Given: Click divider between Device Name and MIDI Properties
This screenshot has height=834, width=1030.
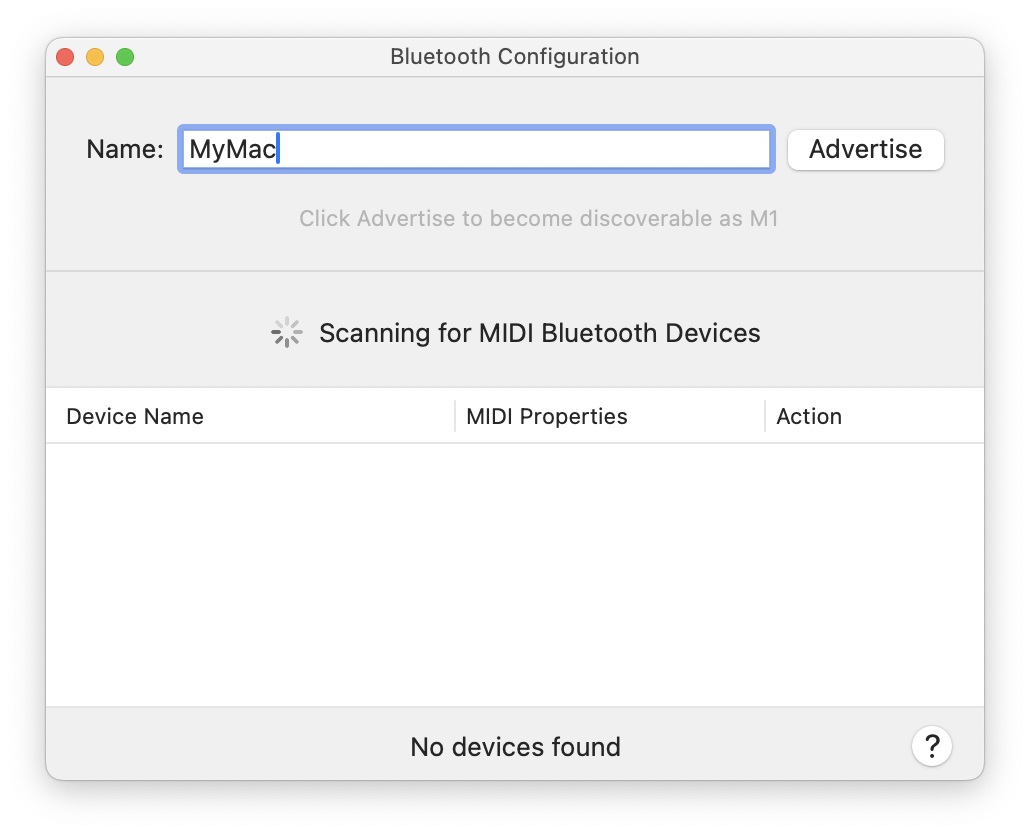Looking at the screenshot, I should point(455,416).
